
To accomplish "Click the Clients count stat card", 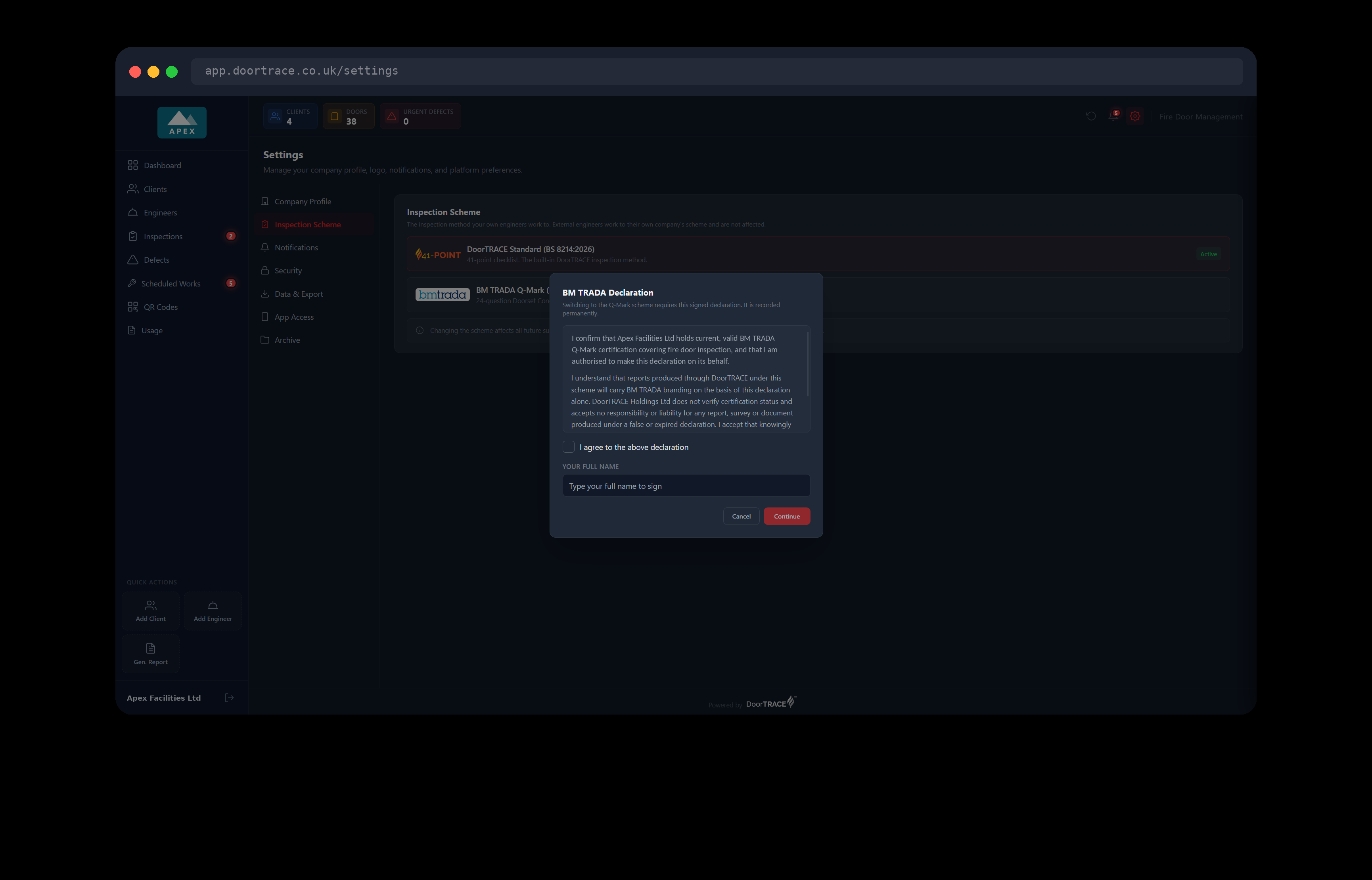I will pos(290,116).
